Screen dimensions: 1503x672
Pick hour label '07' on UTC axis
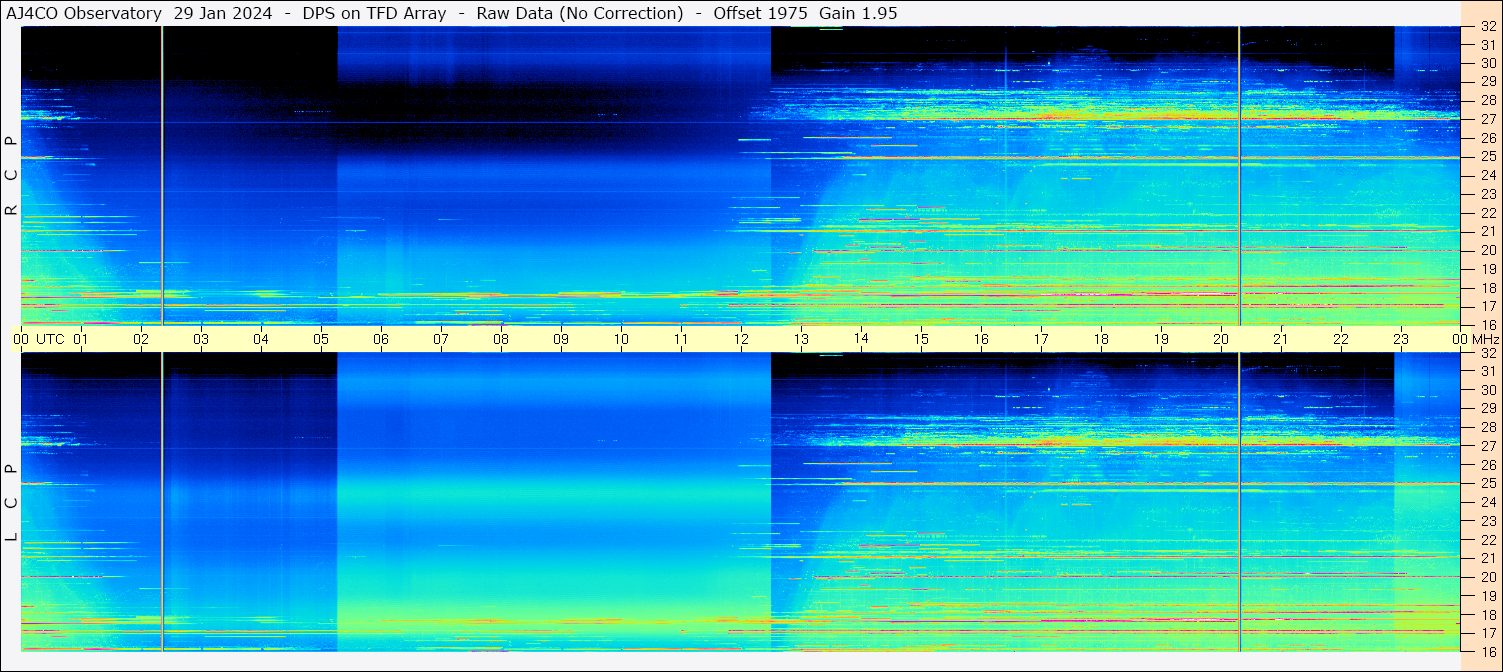pyautogui.click(x=441, y=339)
